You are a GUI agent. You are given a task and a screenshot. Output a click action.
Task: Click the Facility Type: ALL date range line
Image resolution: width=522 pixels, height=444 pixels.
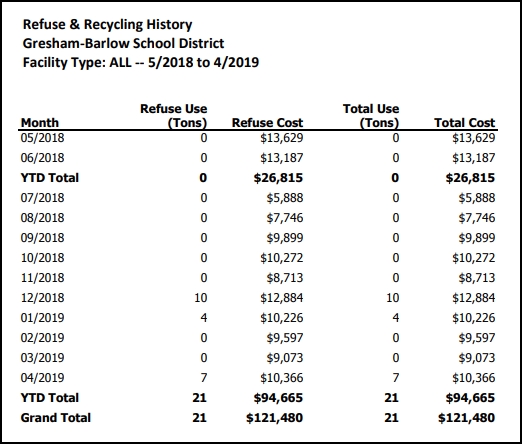tap(141, 62)
